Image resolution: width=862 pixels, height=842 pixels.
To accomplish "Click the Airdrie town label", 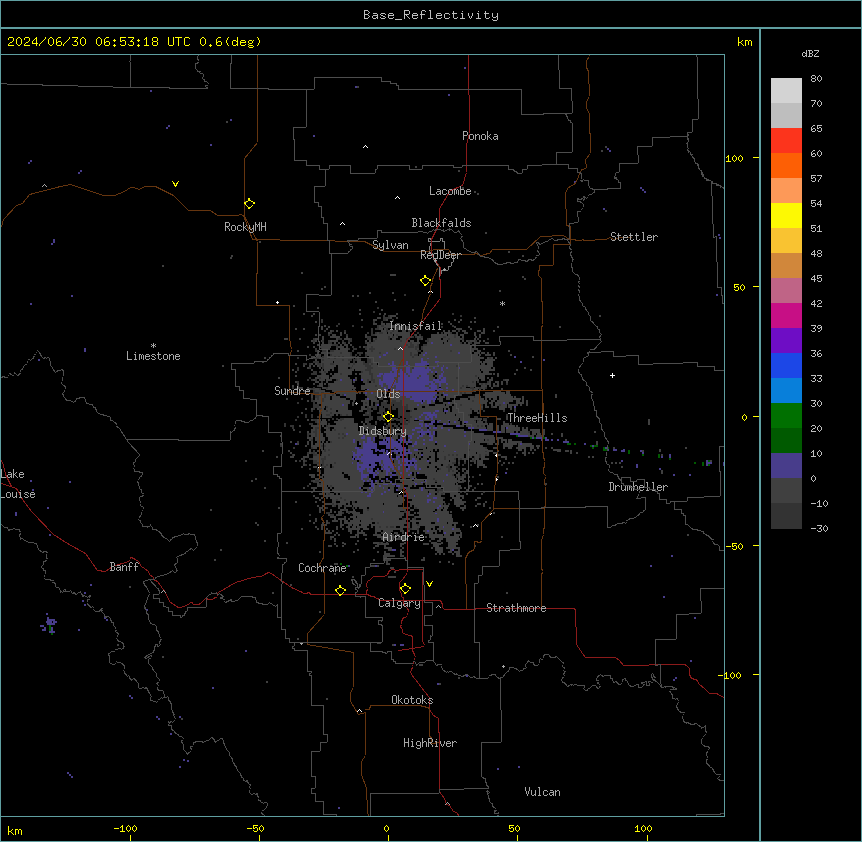I will click(404, 537).
